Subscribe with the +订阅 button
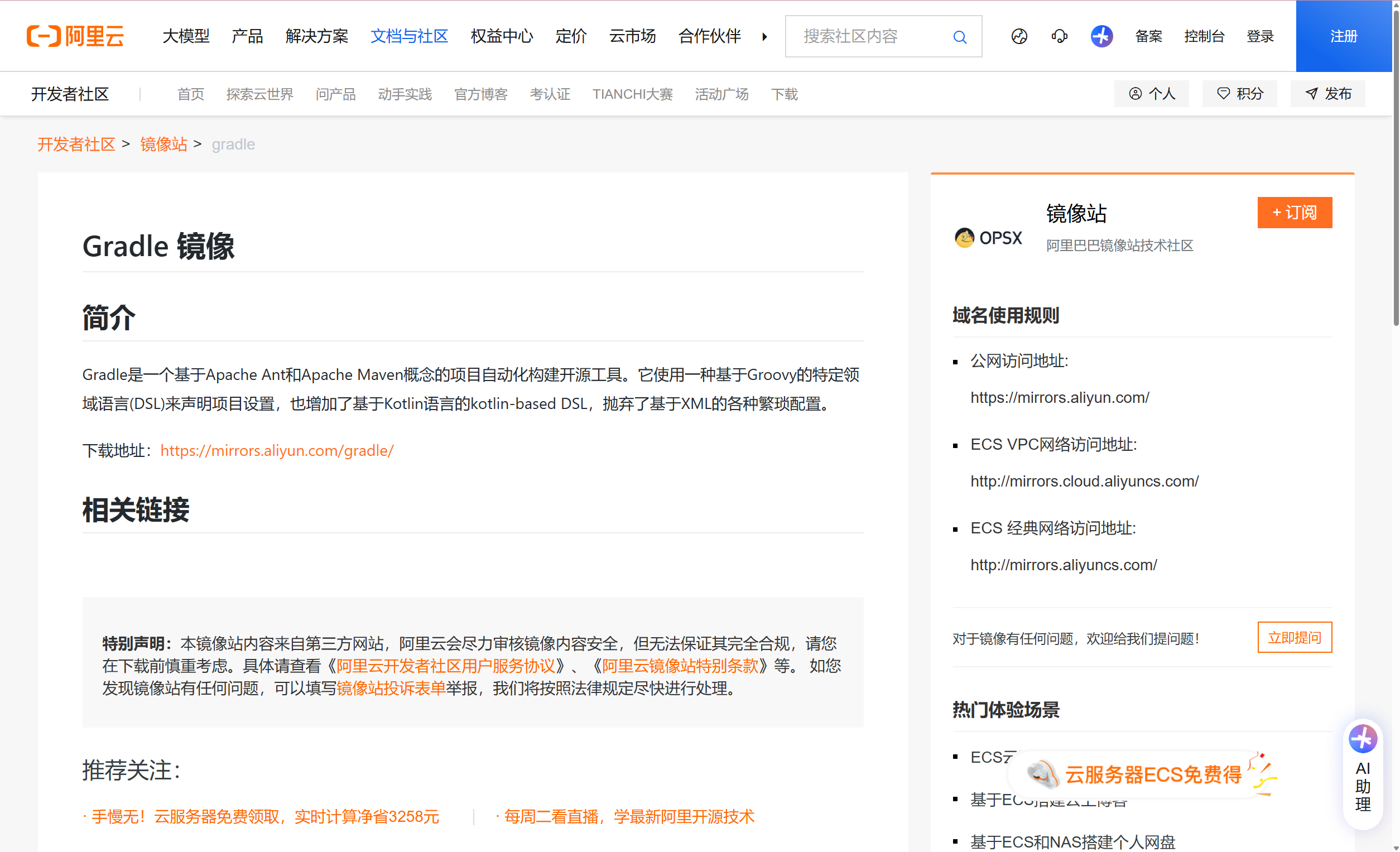This screenshot has width=1400, height=852. coord(1295,213)
